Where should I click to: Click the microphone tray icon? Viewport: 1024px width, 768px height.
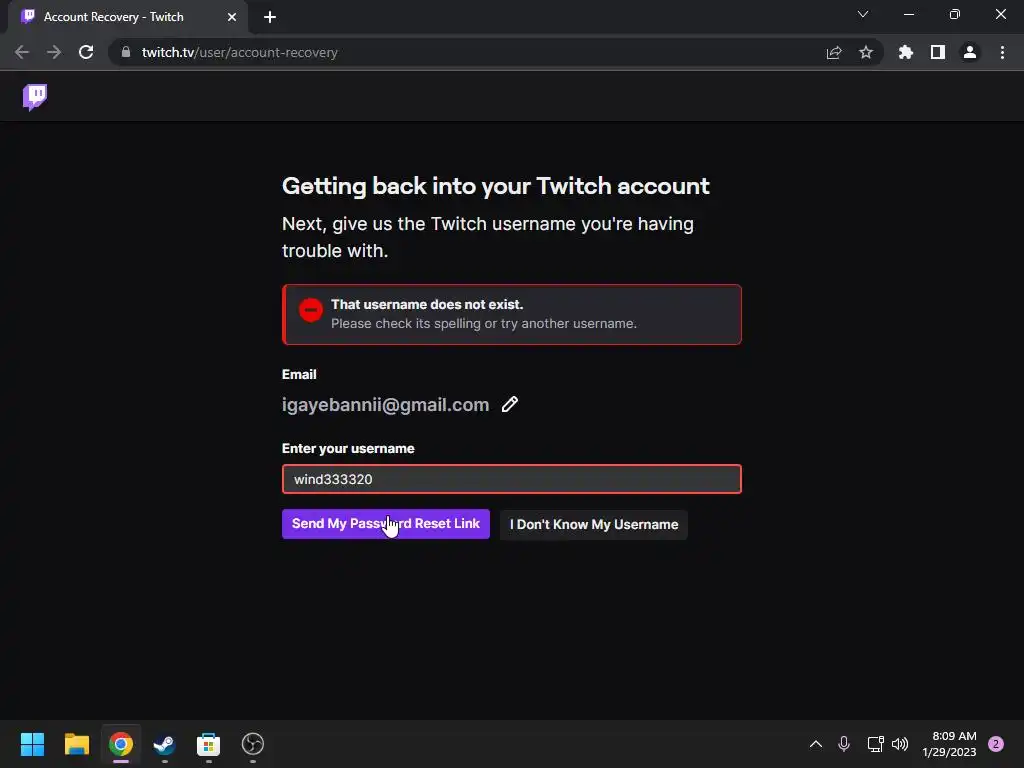click(844, 744)
